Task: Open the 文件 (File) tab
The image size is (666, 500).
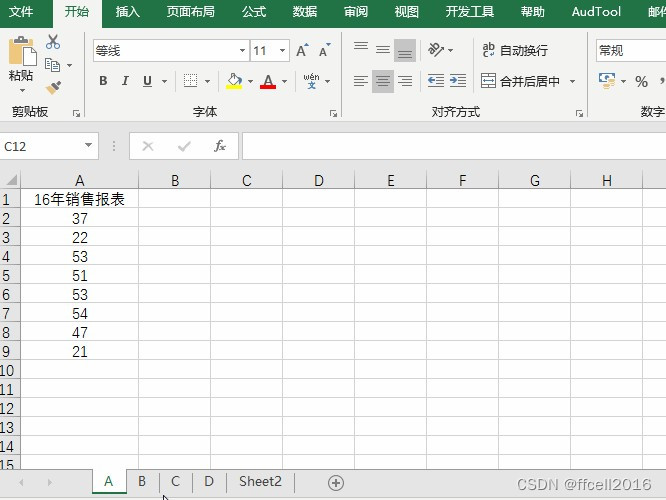Action: click(21, 12)
